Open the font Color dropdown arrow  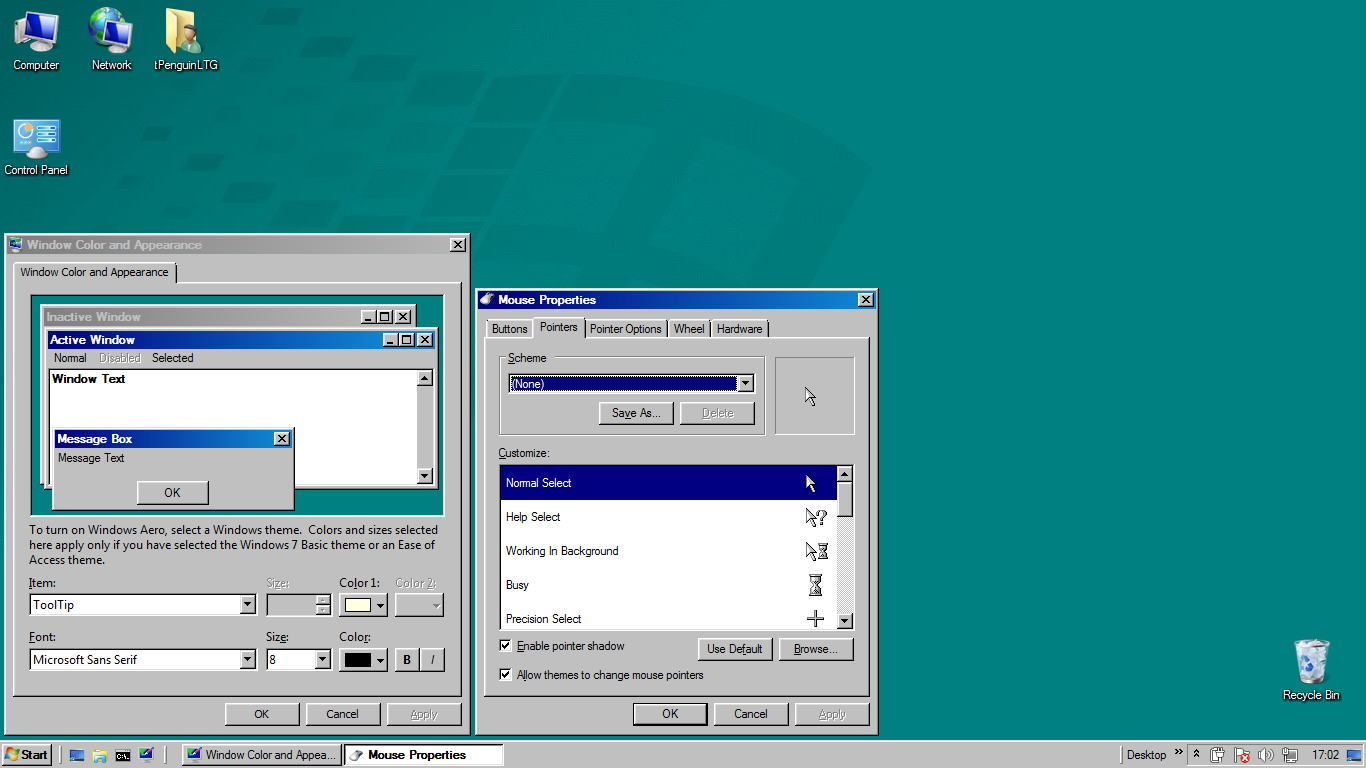pos(380,660)
